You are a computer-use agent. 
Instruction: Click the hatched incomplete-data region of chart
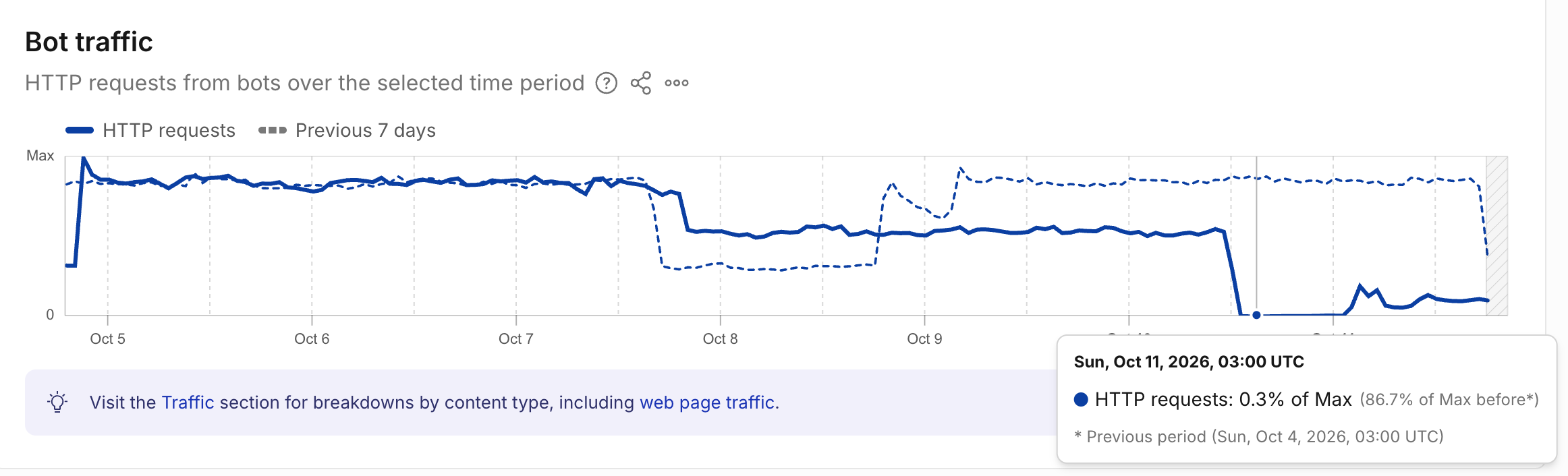pyautogui.click(x=1497, y=236)
